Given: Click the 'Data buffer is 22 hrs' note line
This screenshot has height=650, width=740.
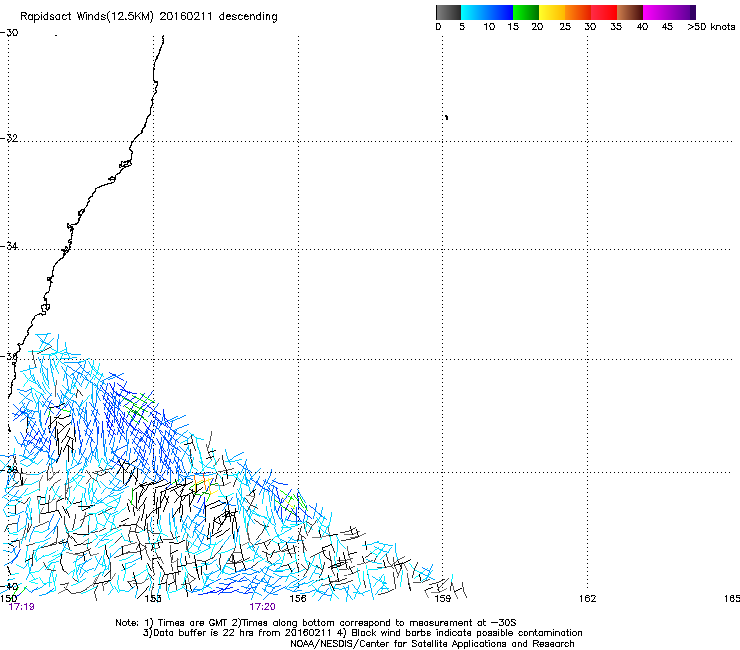Looking at the screenshot, I should pyautogui.click(x=362, y=633).
